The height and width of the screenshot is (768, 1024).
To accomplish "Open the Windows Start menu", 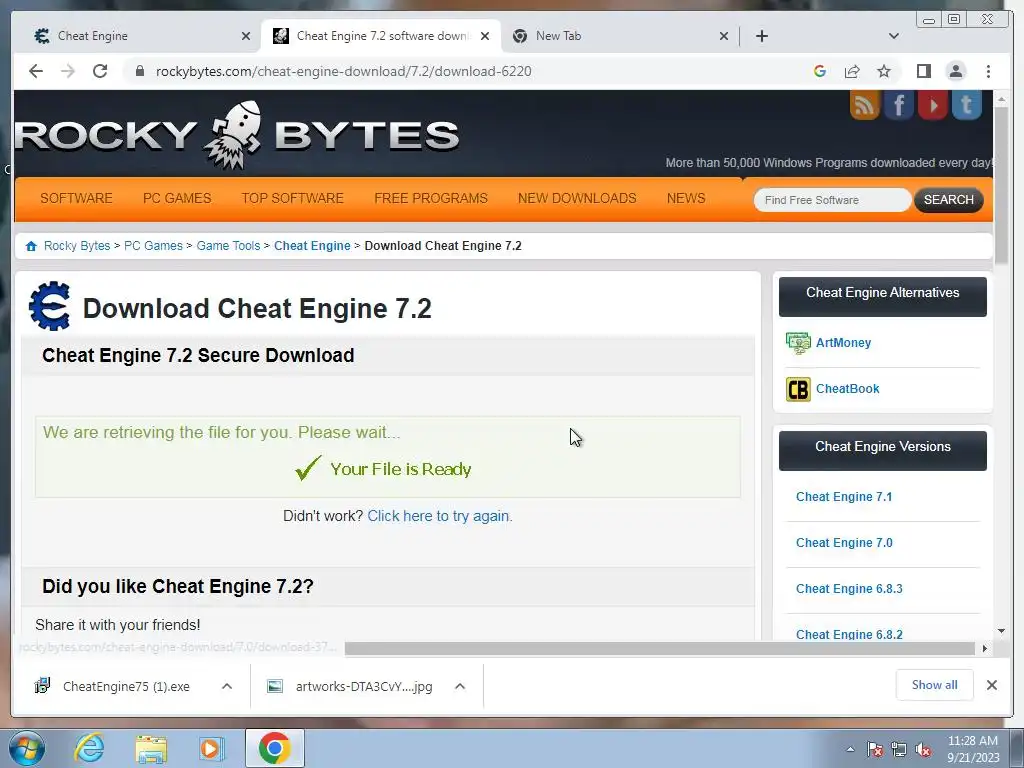I will click(x=27, y=748).
